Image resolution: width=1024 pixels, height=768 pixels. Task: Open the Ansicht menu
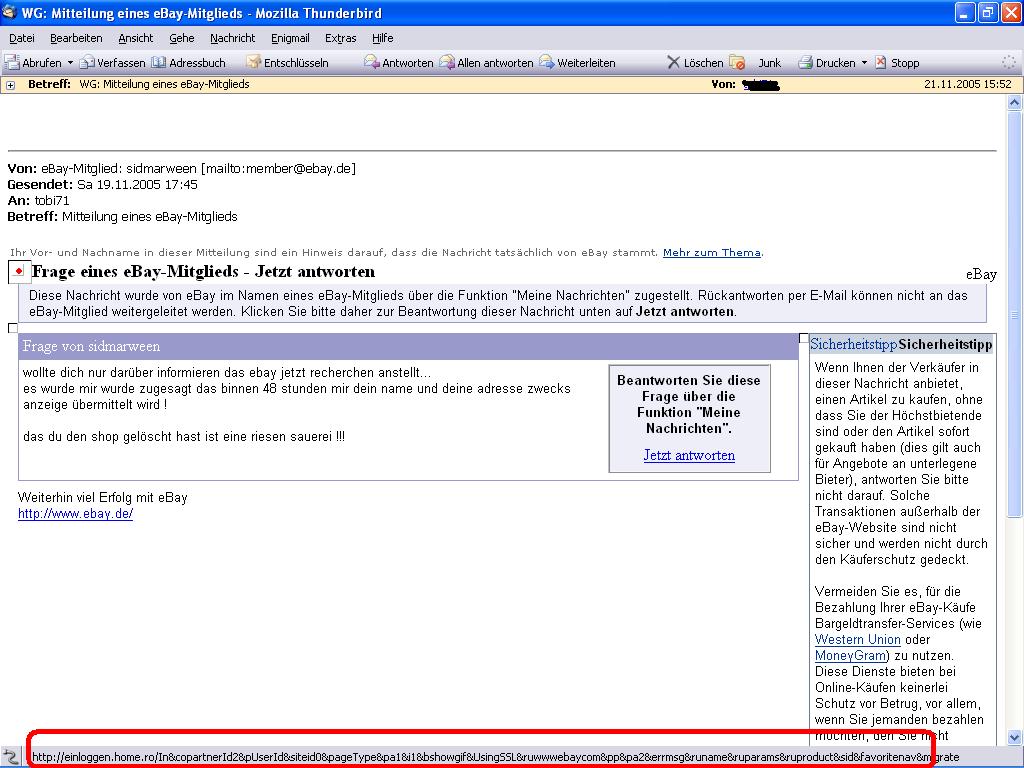tap(136, 38)
